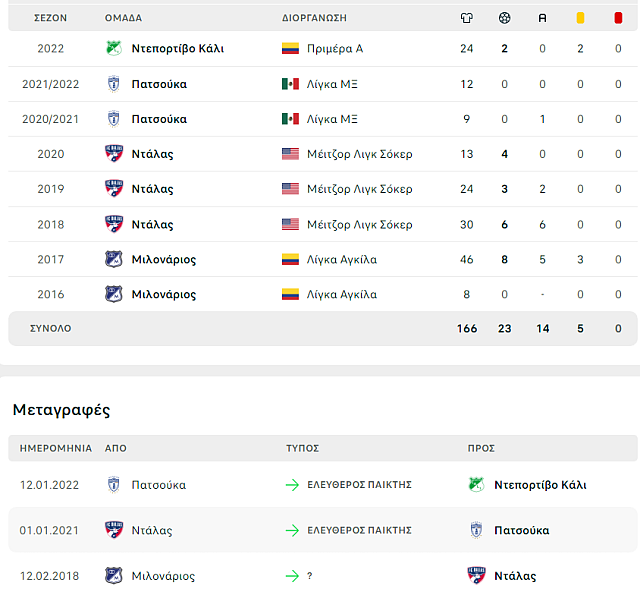Click the yellow card column icon
This screenshot has width=640, height=595.
pos(580,18)
